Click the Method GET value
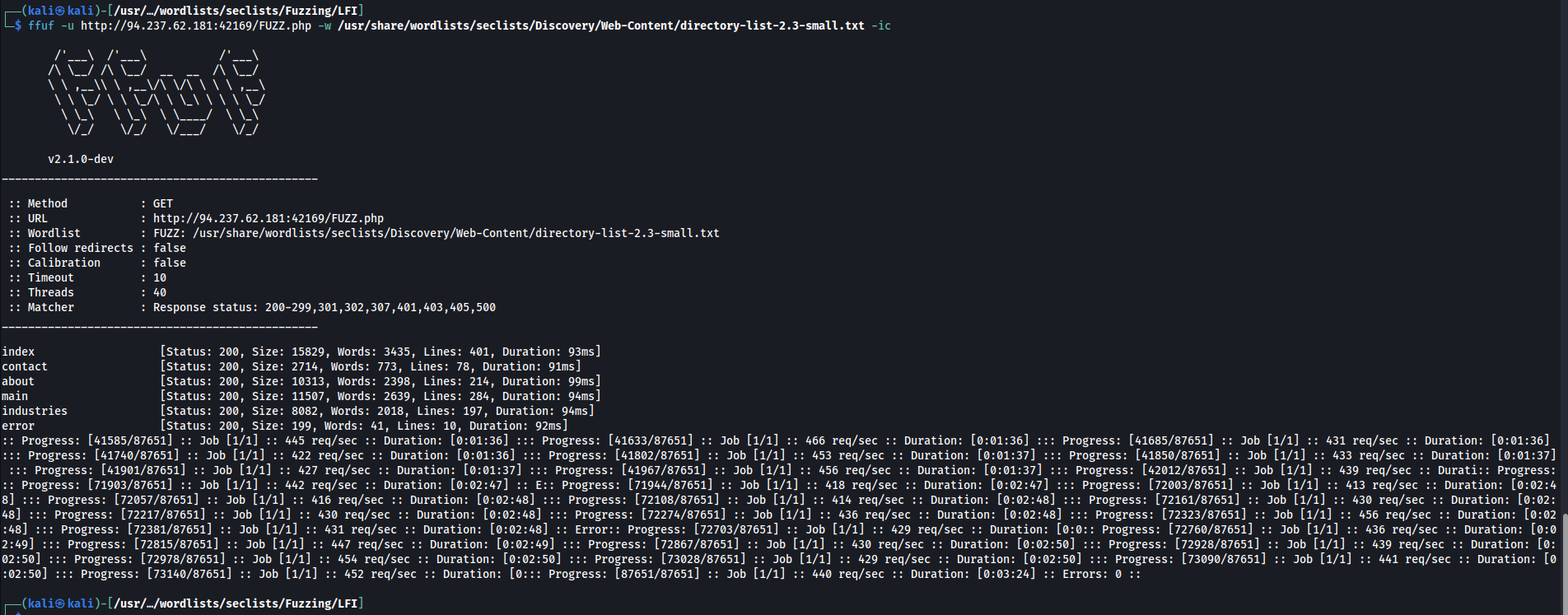Image resolution: width=1568 pixels, height=615 pixels. point(163,203)
